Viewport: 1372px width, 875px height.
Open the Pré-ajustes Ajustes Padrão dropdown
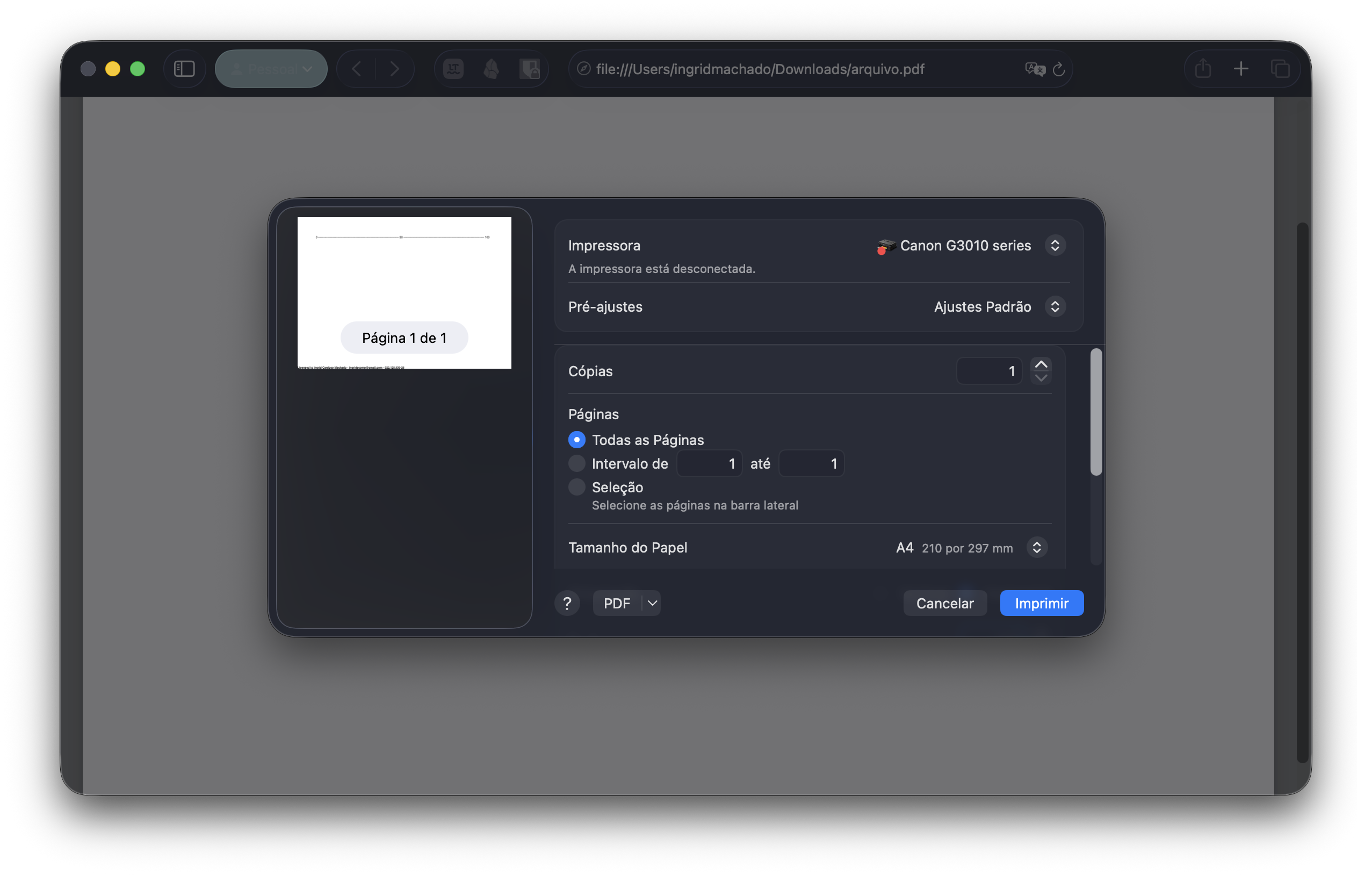click(1055, 307)
